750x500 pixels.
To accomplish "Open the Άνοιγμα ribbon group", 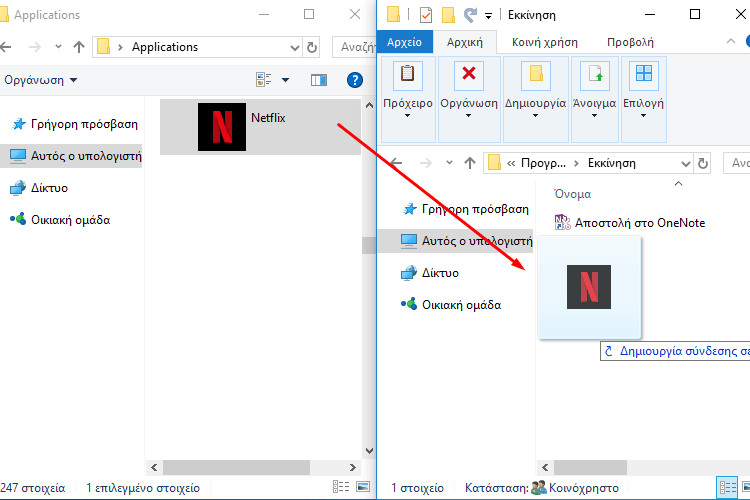I will pyautogui.click(x=594, y=99).
